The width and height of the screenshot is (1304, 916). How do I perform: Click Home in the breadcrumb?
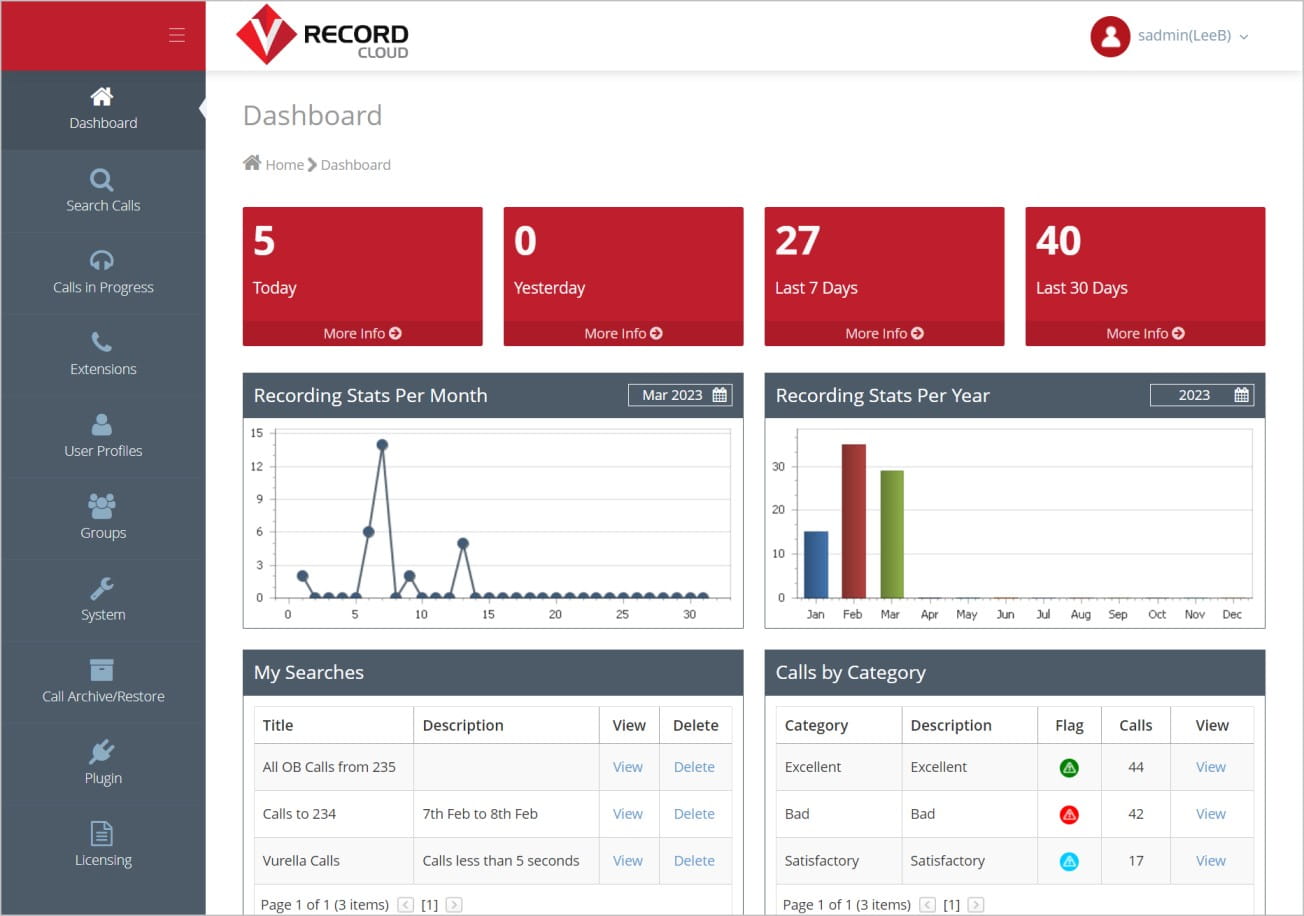click(x=284, y=165)
